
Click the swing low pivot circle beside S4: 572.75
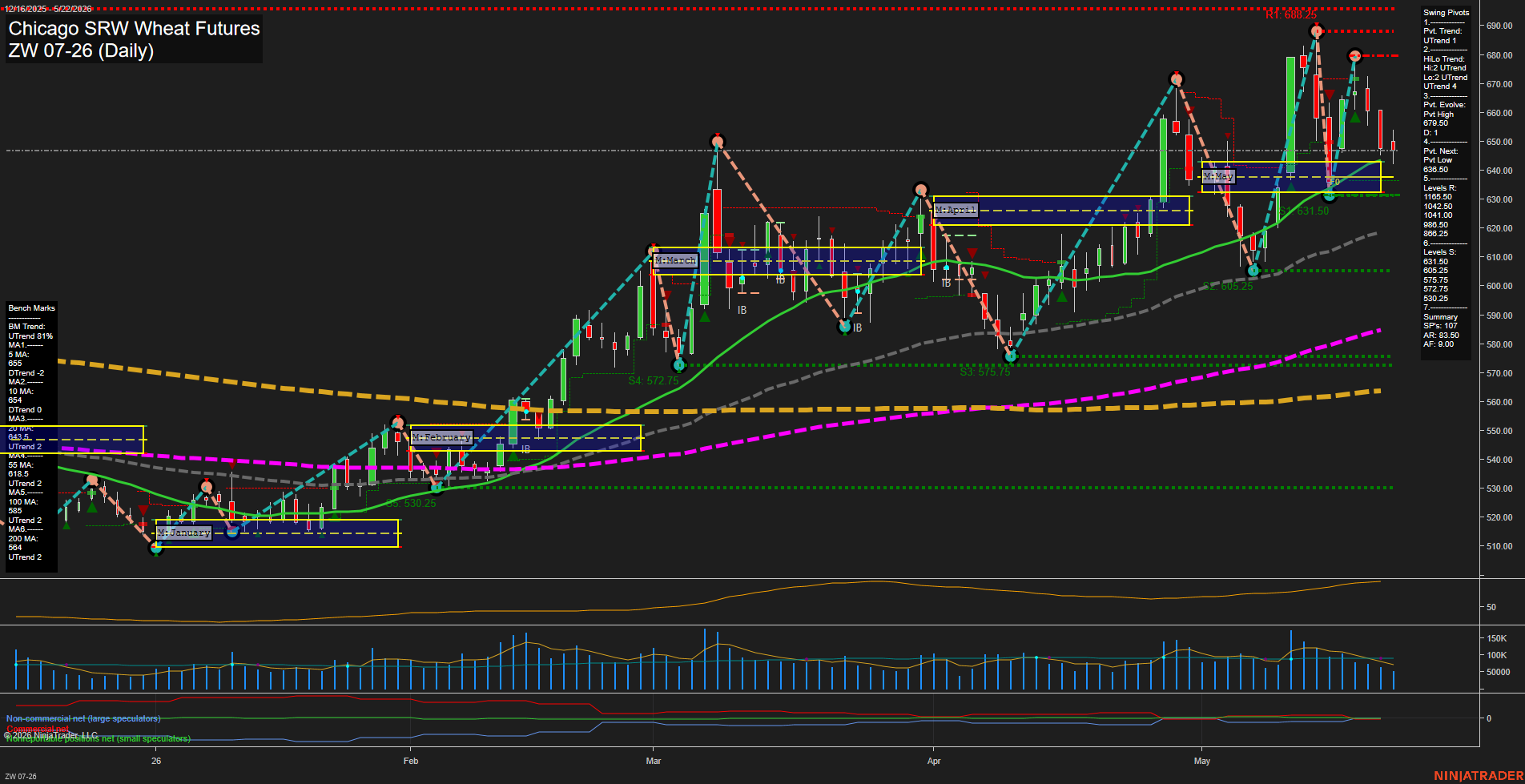click(x=679, y=365)
